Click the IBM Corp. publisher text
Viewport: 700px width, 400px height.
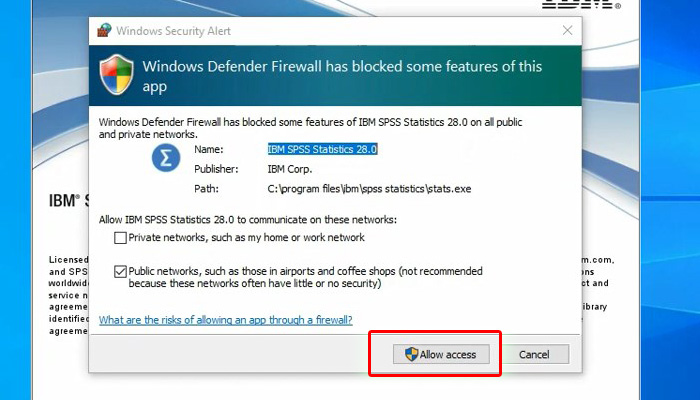click(x=290, y=169)
